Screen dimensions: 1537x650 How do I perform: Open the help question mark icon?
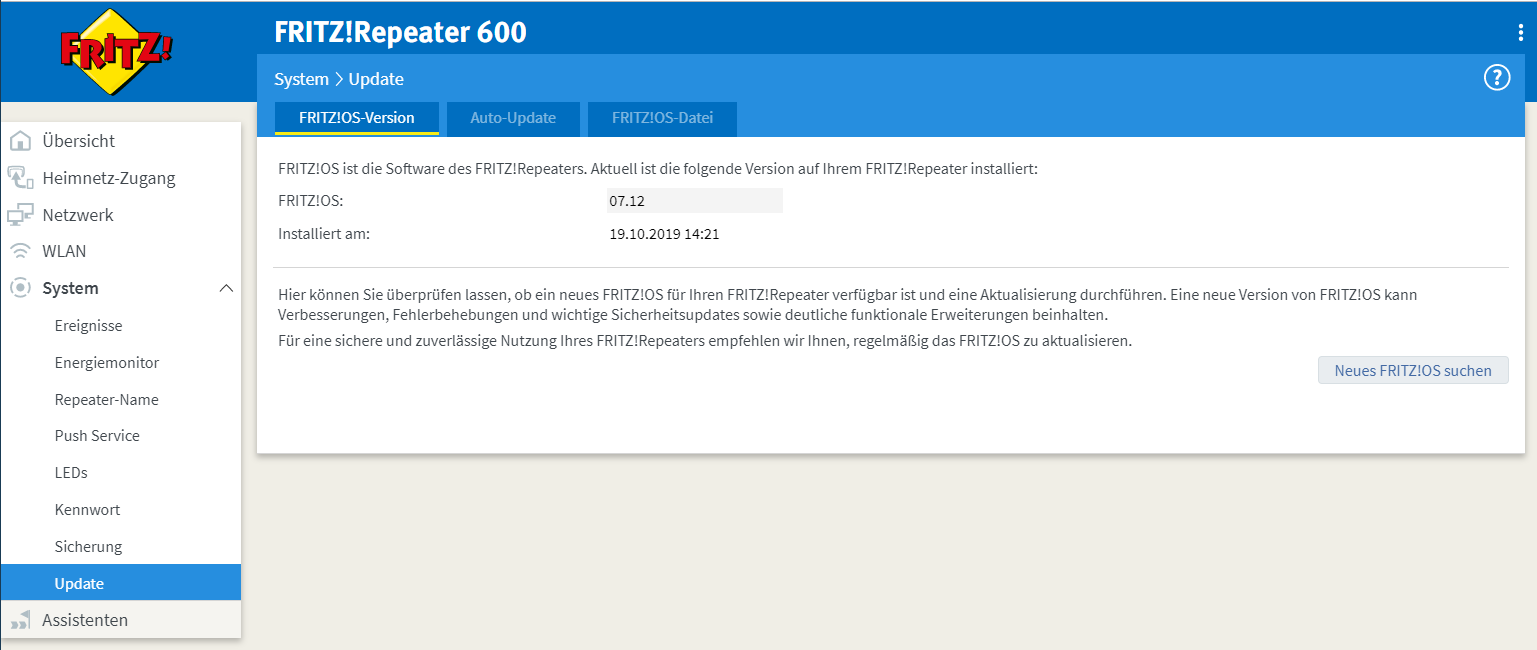coord(1496,78)
